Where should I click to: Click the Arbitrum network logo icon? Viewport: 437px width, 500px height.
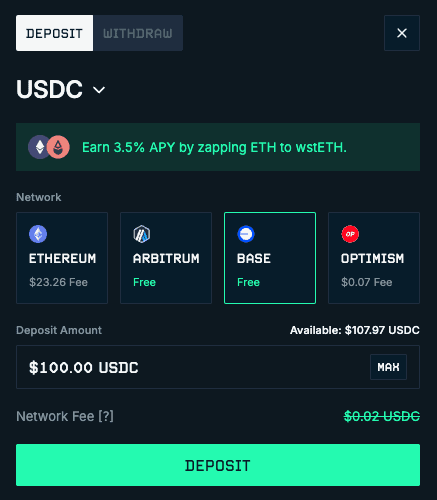pyautogui.click(x=142, y=234)
